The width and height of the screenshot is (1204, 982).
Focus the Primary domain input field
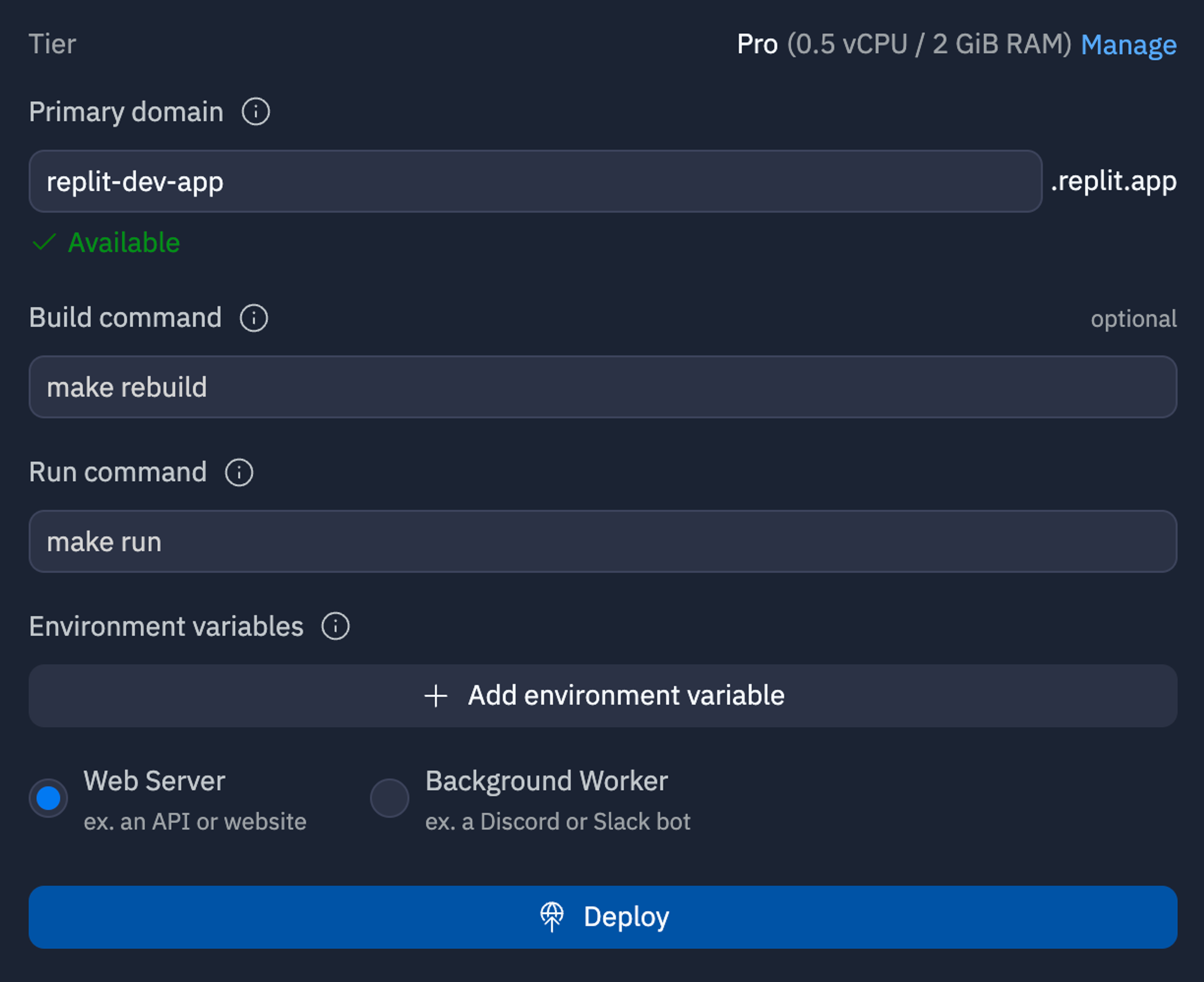coord(536,182)
